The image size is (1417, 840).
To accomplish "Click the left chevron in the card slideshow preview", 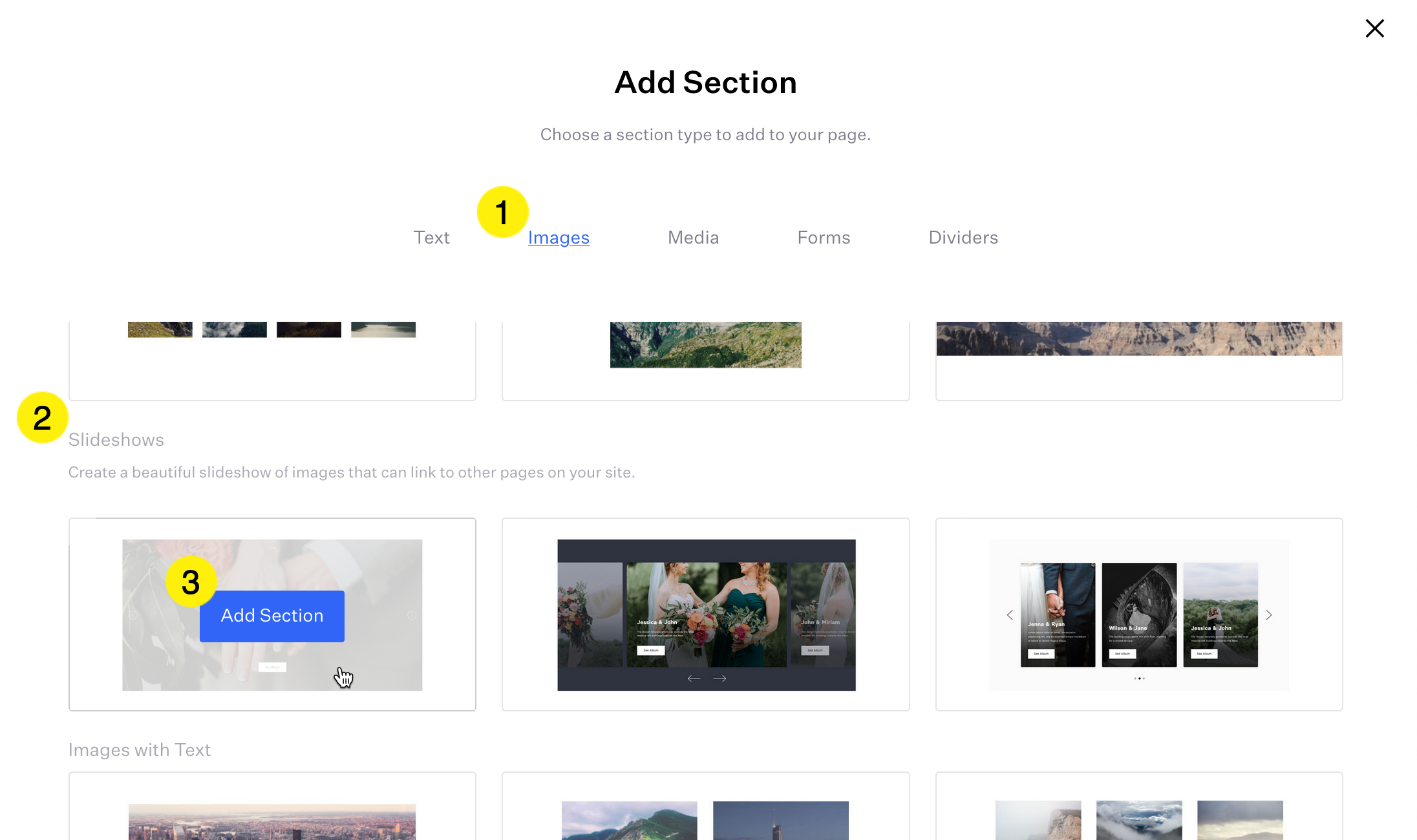I will click(x=1010, y=615).
